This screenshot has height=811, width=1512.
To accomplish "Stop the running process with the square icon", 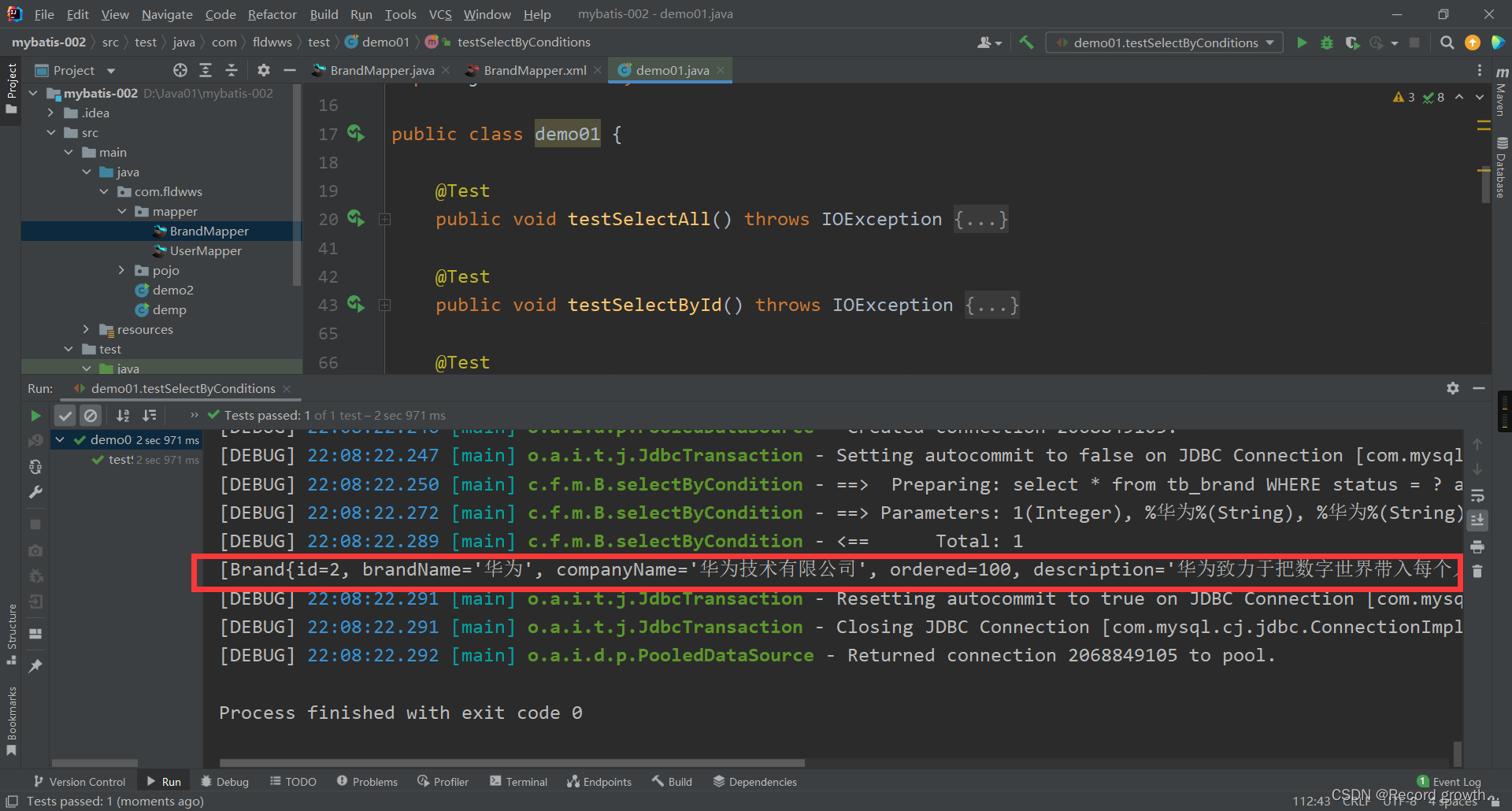I will point(1414,43).
